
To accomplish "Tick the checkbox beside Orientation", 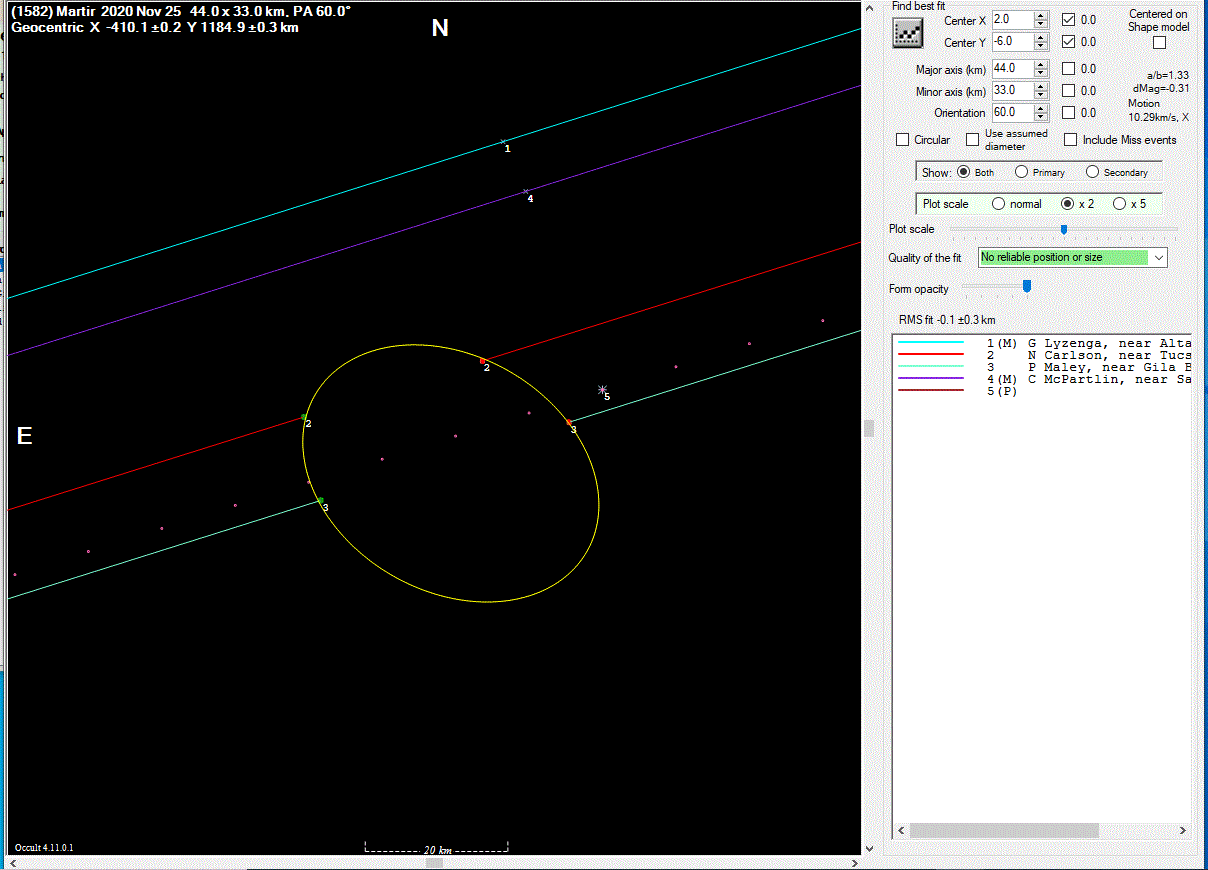I will pos(1068,113).
